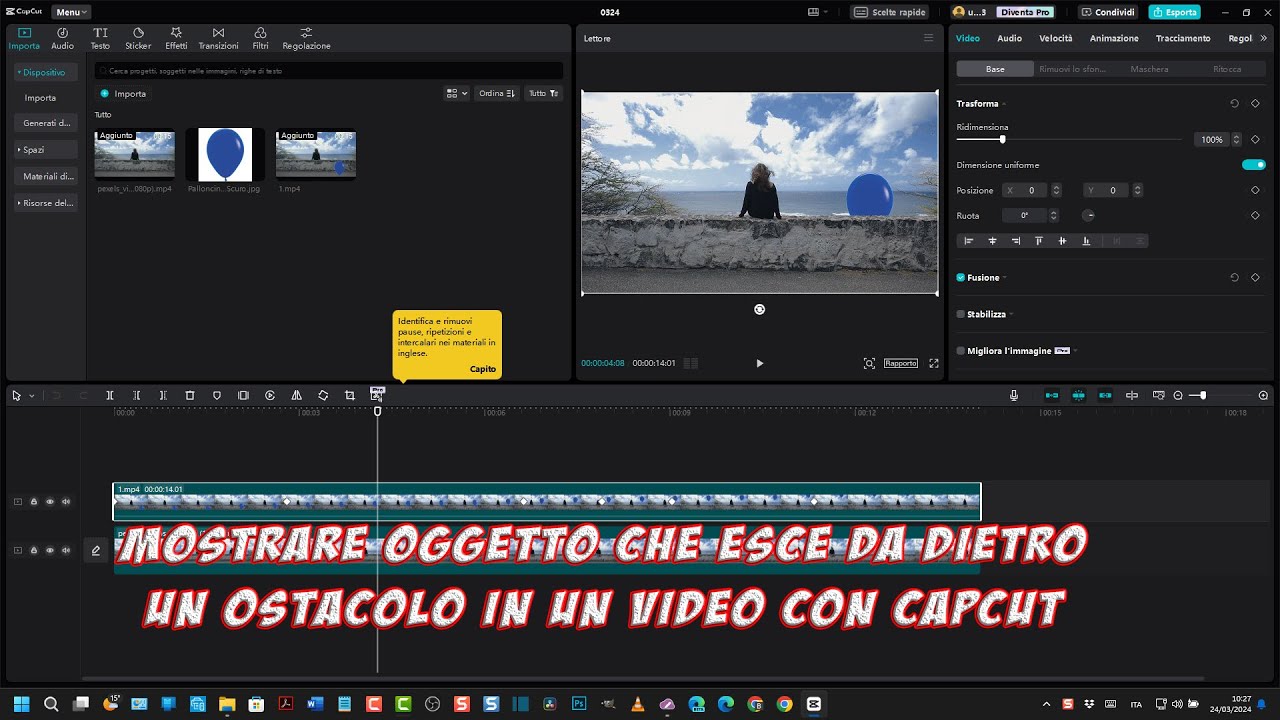Open the Transizioni tab
The height and width of the screenshot is (720, 1280).
point(218,38)
